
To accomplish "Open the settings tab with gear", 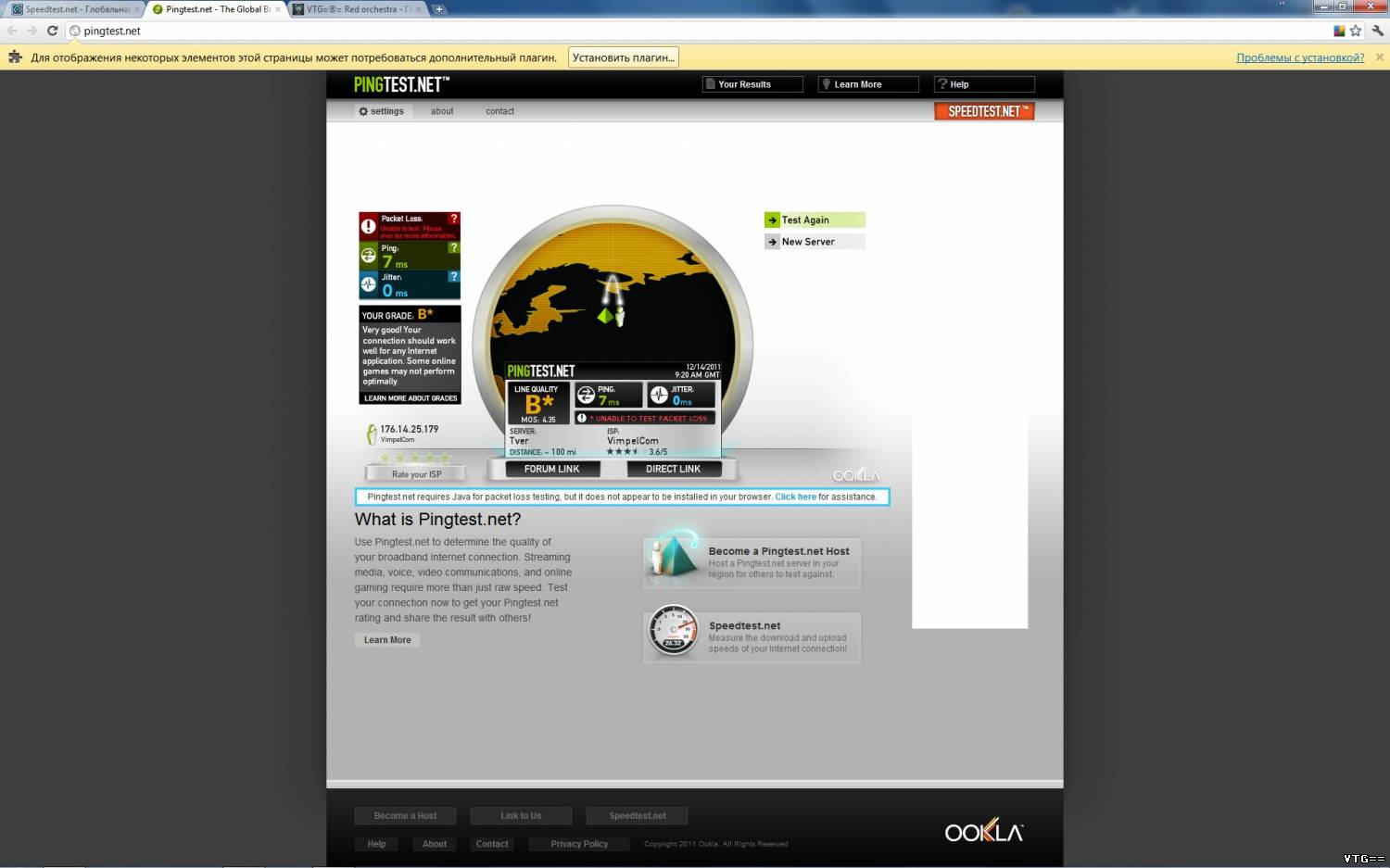I will point(382,111).
